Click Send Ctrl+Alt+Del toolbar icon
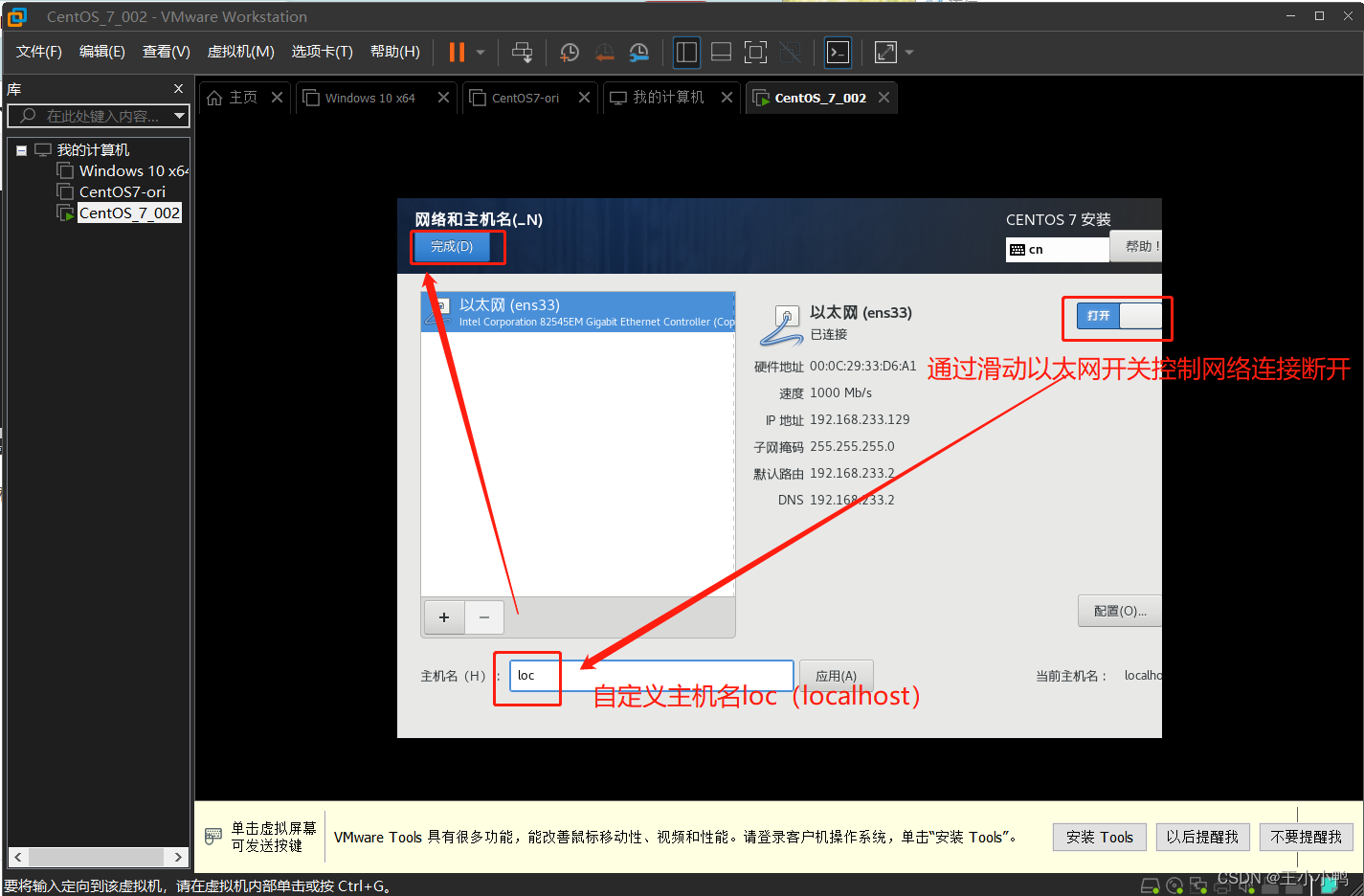 pos(522,53)
